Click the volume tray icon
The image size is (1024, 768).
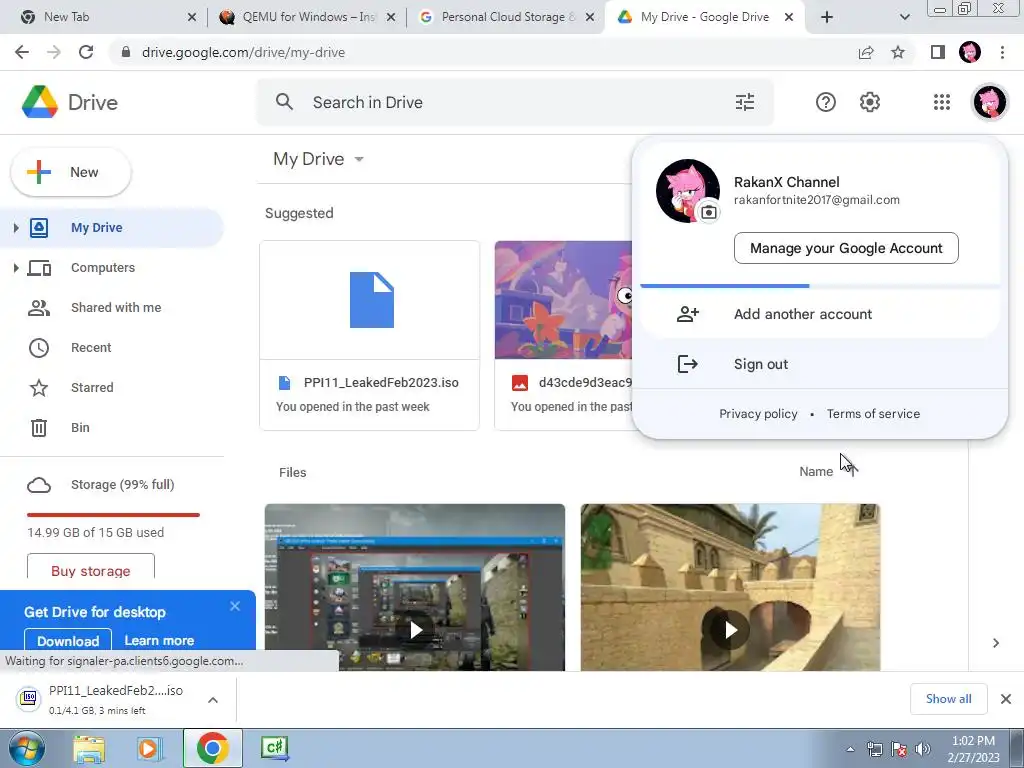click(923, 749)
